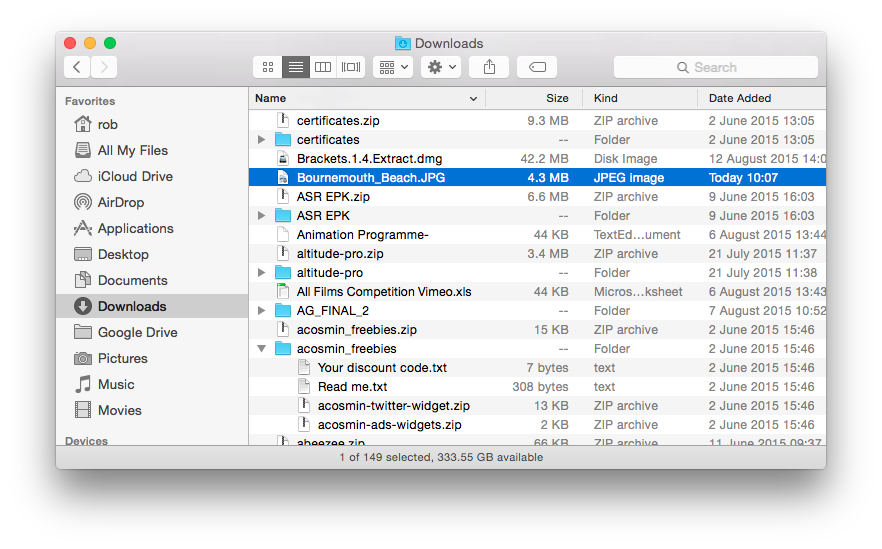Select the Read me.txt file
Screen dimensions: 882x549
point(537,387)
